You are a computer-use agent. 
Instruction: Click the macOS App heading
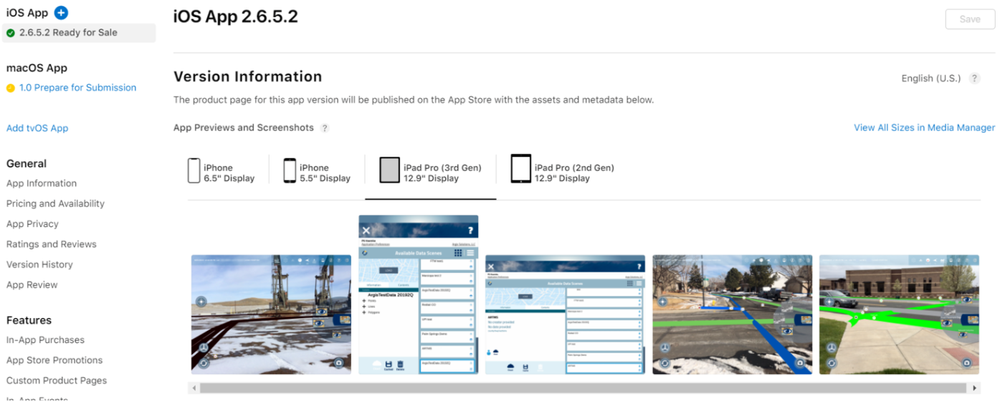(x=36, y=68)
